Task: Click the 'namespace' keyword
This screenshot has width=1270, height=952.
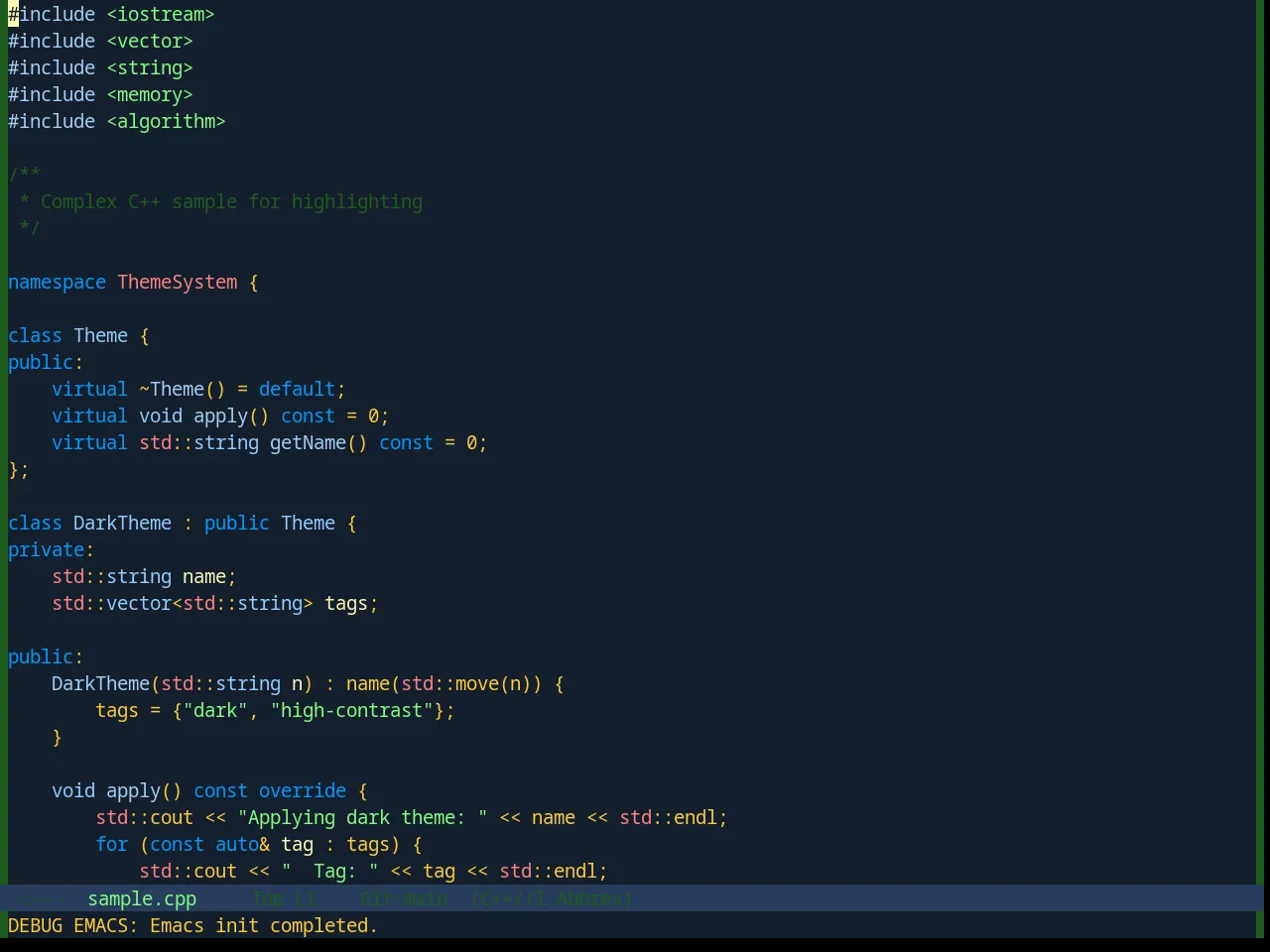Action: click(x=57, y=282)
